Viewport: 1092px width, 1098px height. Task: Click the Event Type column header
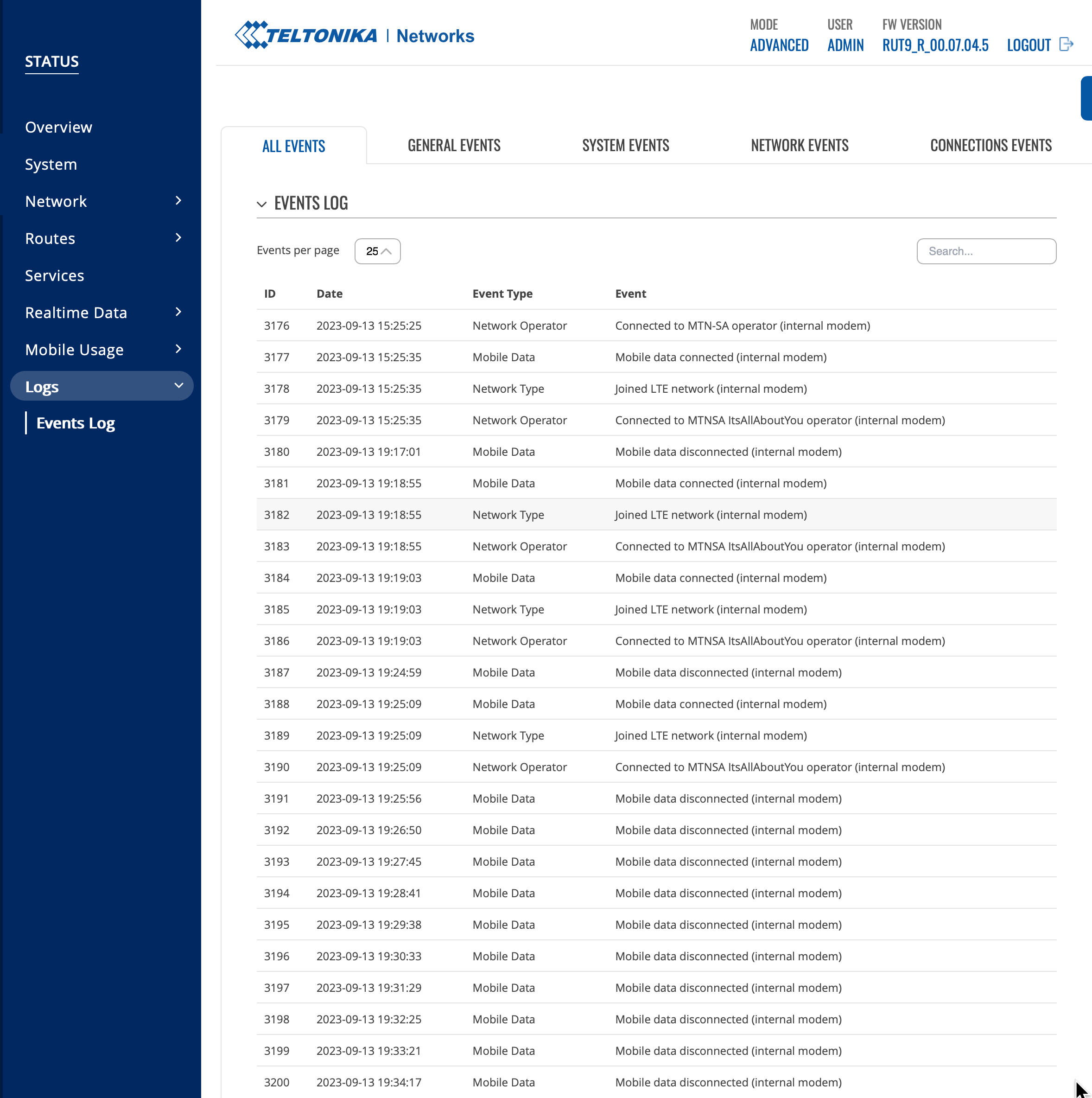point(502,294)
